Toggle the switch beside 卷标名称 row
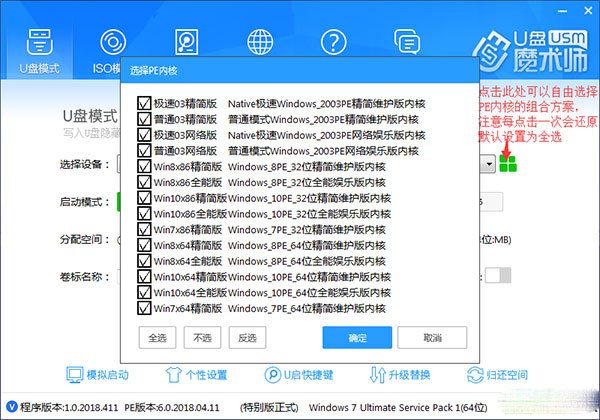600x420 pixels. pos(497,275)
